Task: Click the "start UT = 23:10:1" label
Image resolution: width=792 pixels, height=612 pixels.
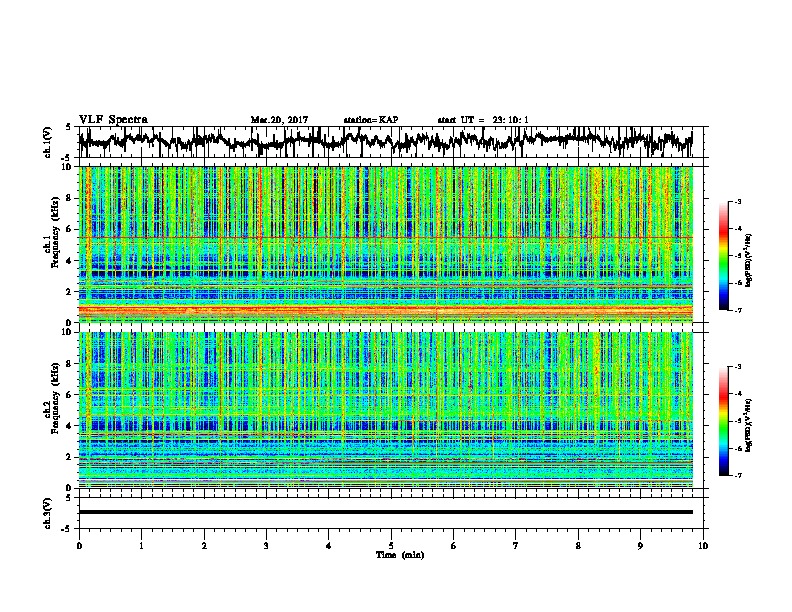Action: (483, 120)
